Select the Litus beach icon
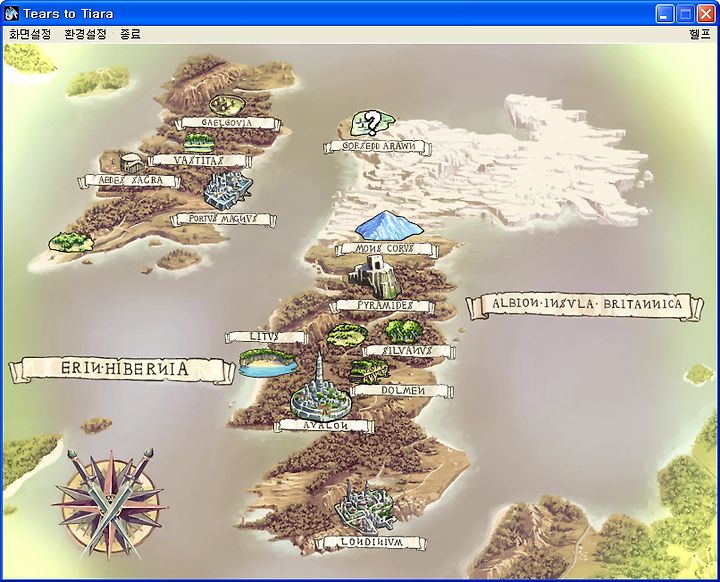 [x=268, y=363]
